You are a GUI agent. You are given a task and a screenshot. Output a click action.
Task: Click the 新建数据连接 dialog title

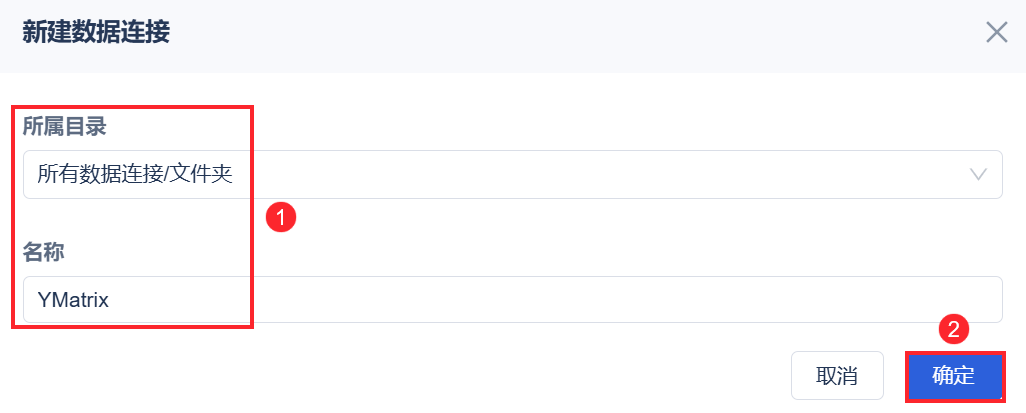pos(96,33)
